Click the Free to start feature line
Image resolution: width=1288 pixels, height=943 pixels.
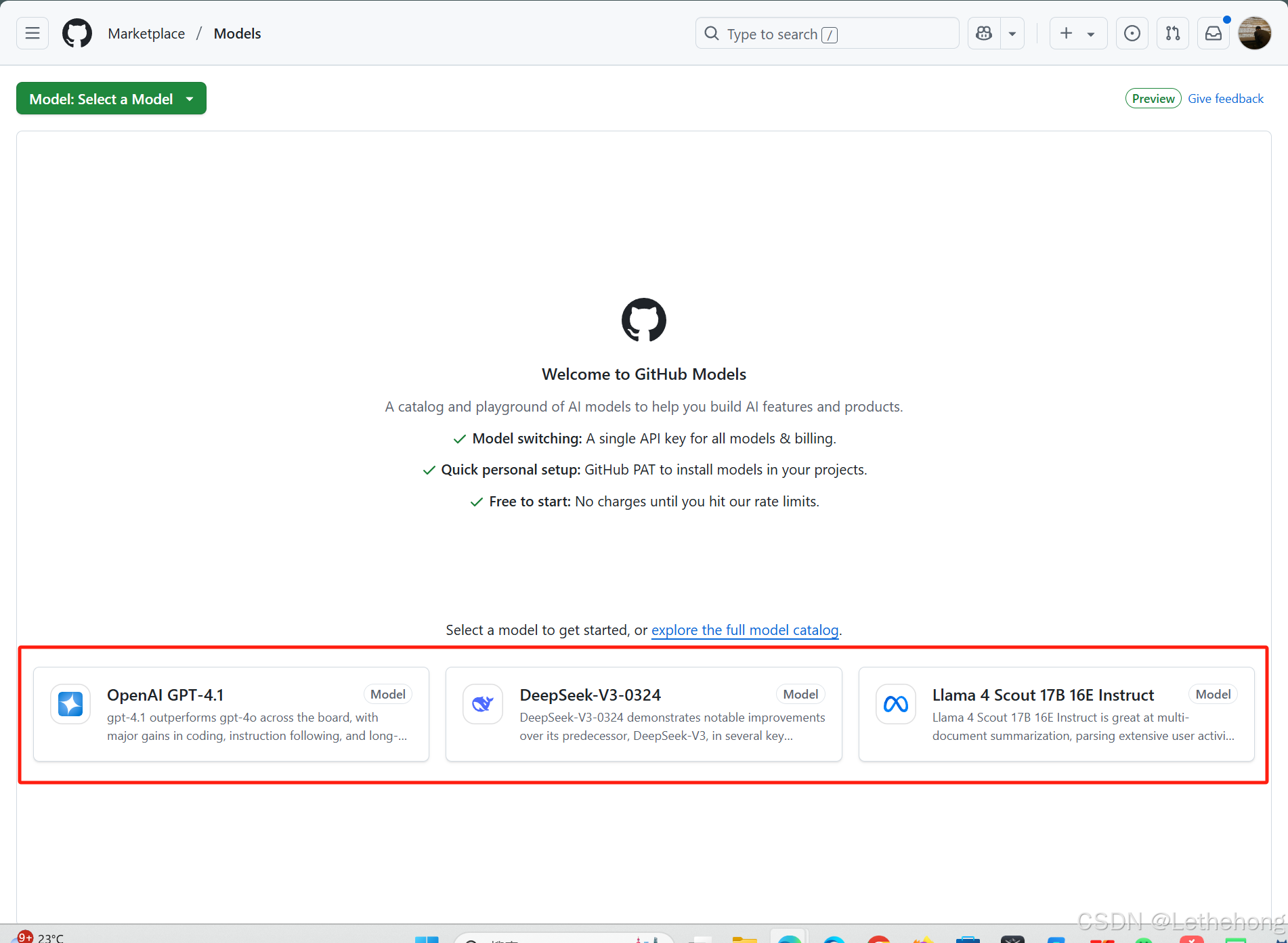click(x=644, y=502)
